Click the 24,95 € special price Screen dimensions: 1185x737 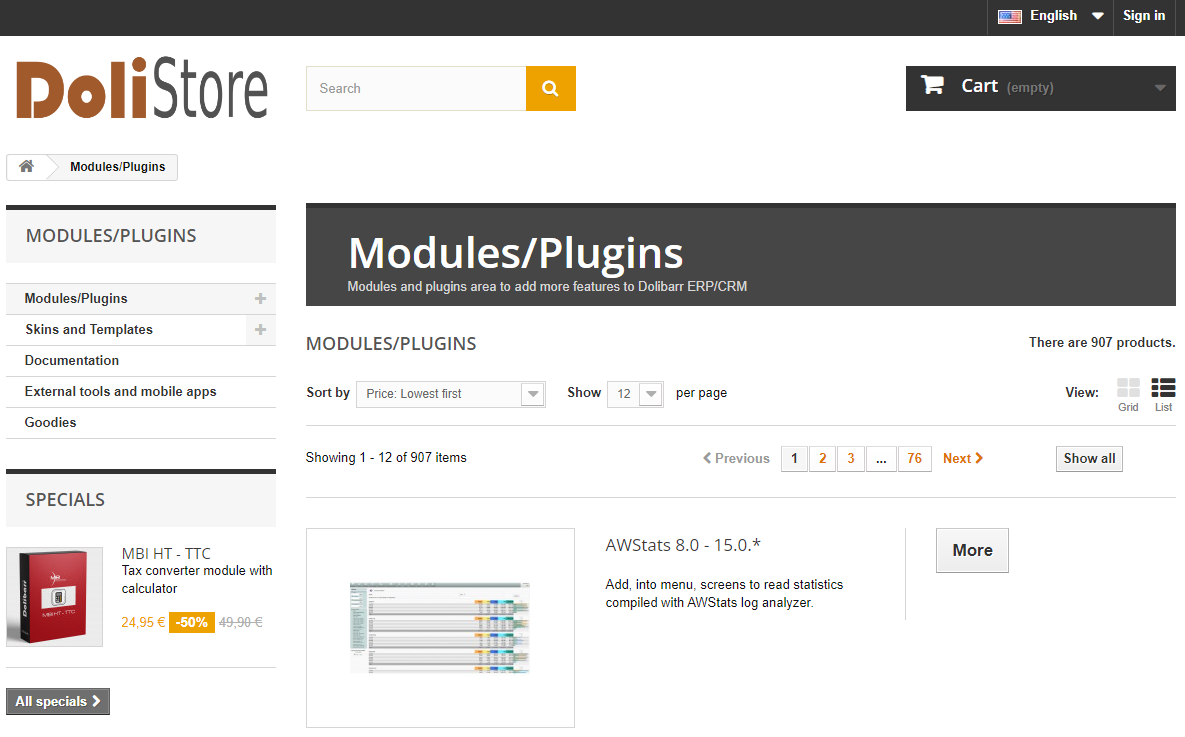143,622
